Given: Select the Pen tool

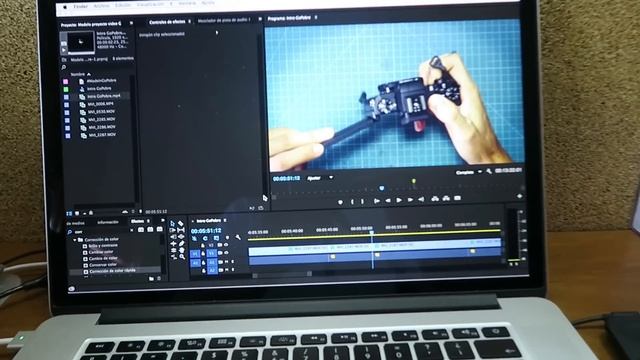Looking at the screenshot, I should point(181,243).
